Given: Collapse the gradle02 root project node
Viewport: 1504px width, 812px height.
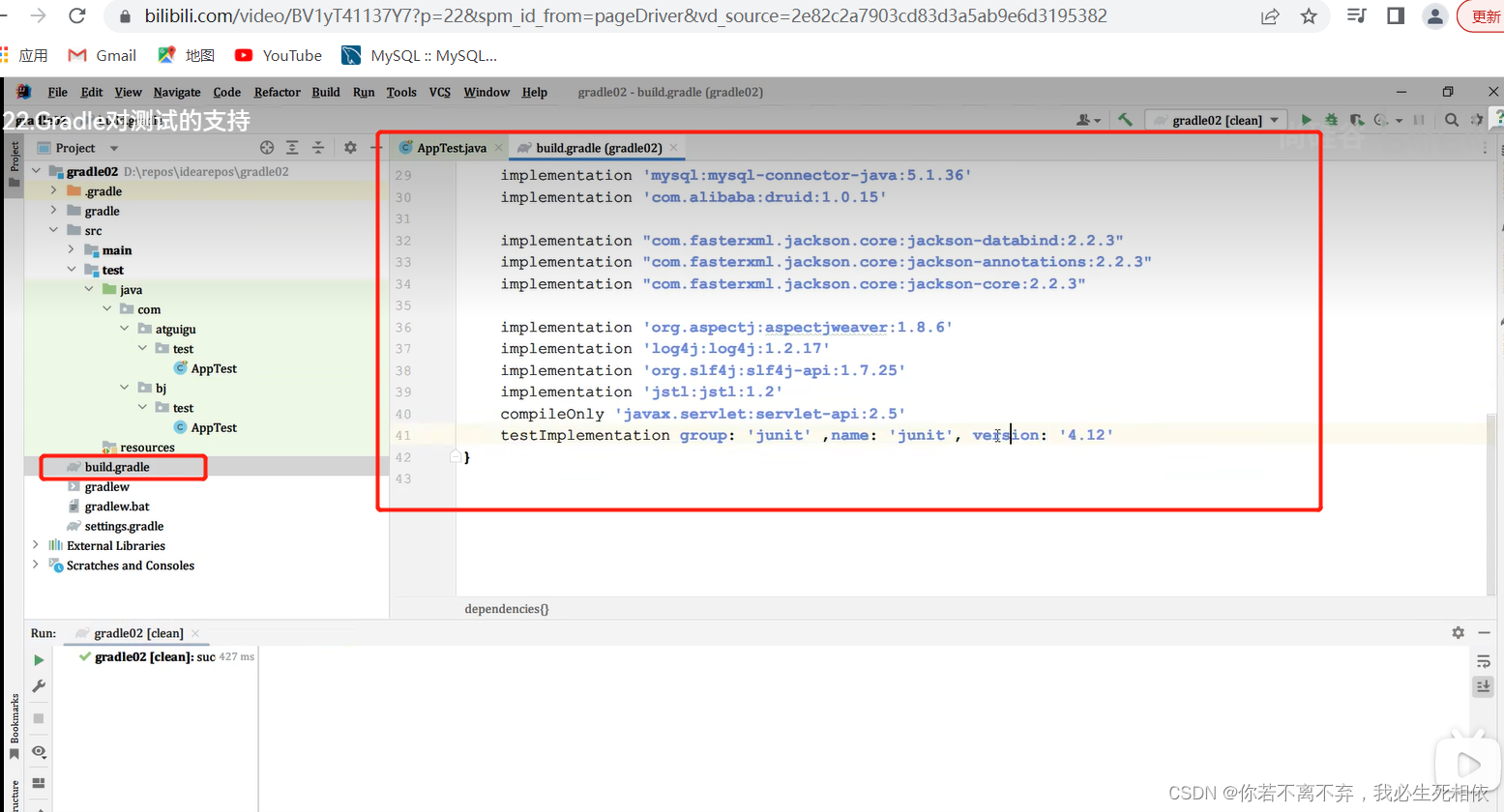Looking at the screenshot, I should click(37, 171).
